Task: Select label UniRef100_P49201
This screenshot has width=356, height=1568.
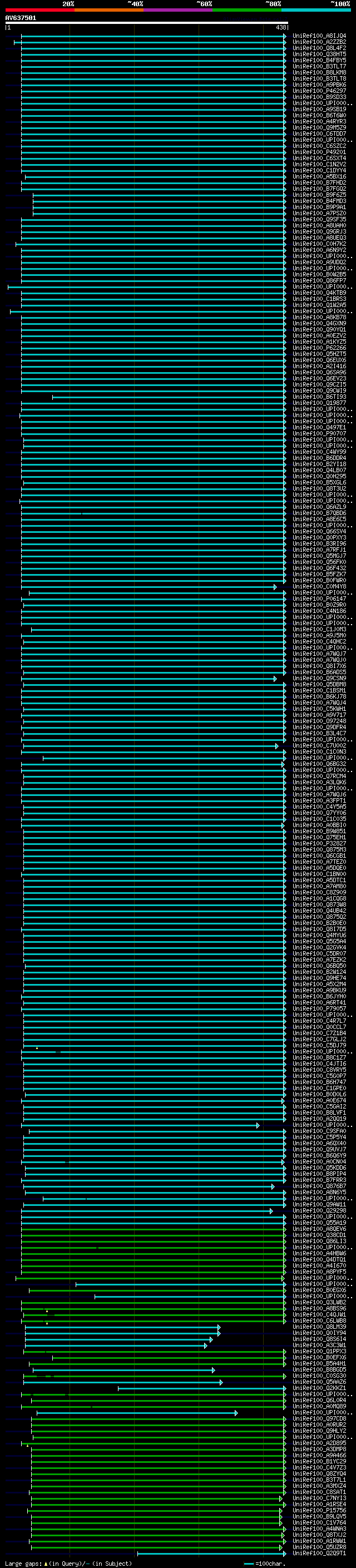Action: (x=319, y=152)
